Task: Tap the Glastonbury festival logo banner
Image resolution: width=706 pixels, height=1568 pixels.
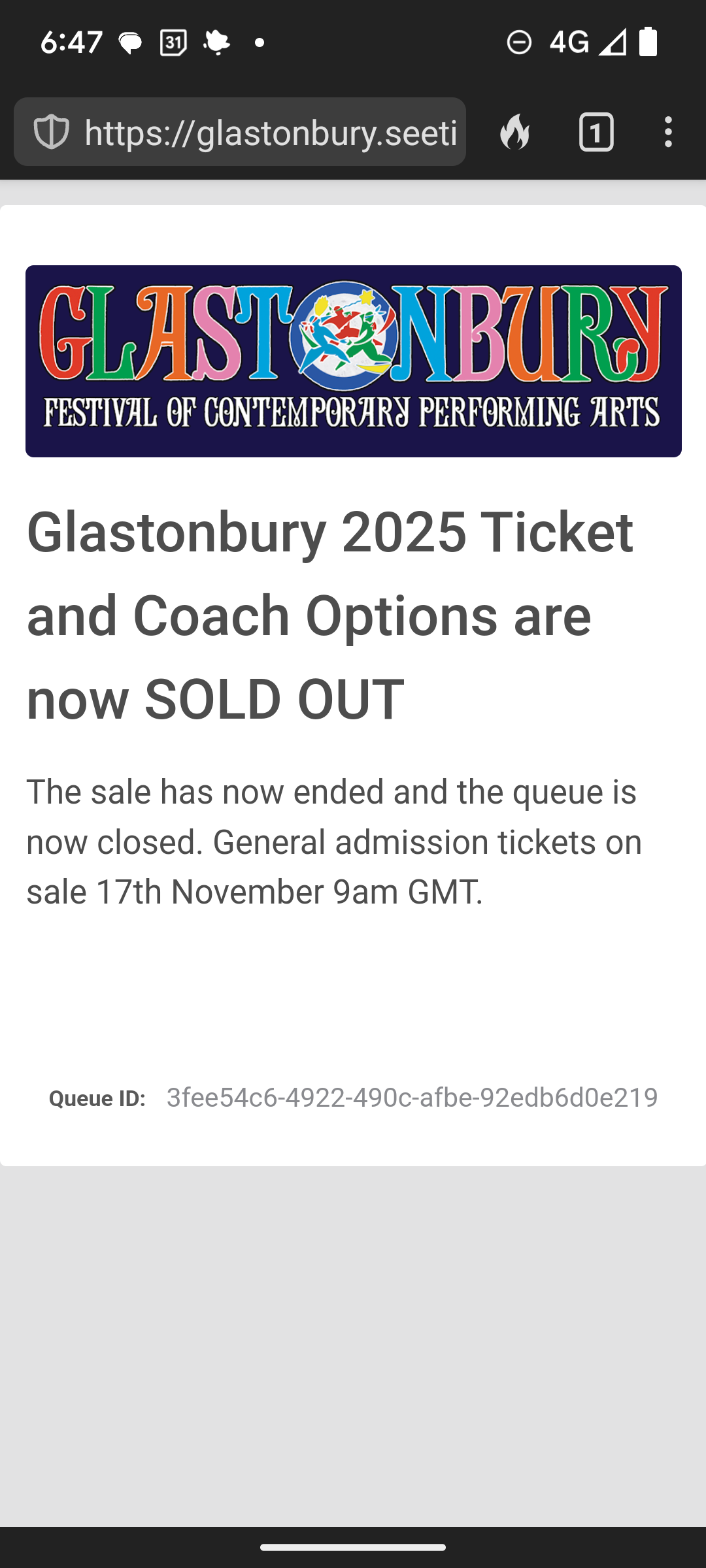Action: (x=353, y=361)
